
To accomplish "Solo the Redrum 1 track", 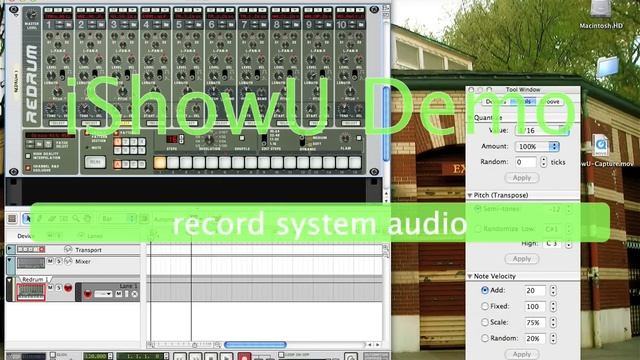I will click(x=59, y=288).
